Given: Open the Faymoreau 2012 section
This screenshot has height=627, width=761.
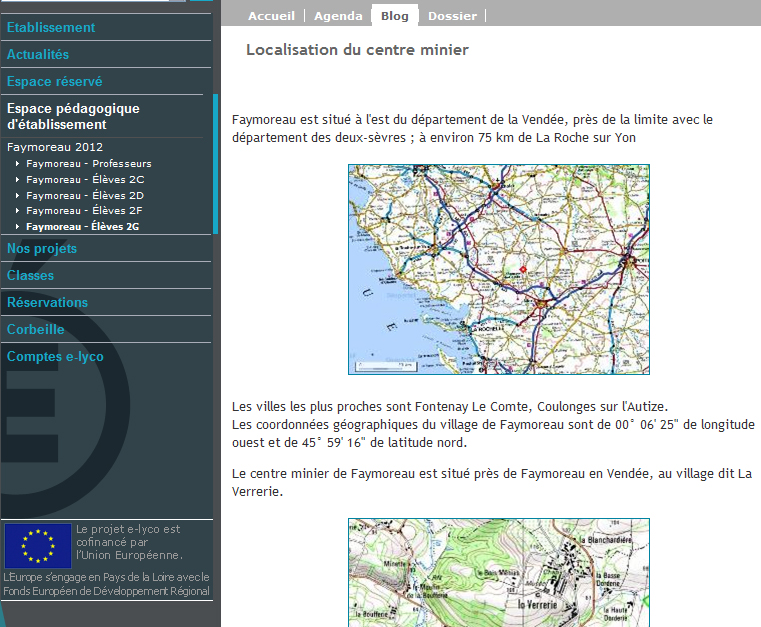Looking at the screenshot, I should point(55,147).
